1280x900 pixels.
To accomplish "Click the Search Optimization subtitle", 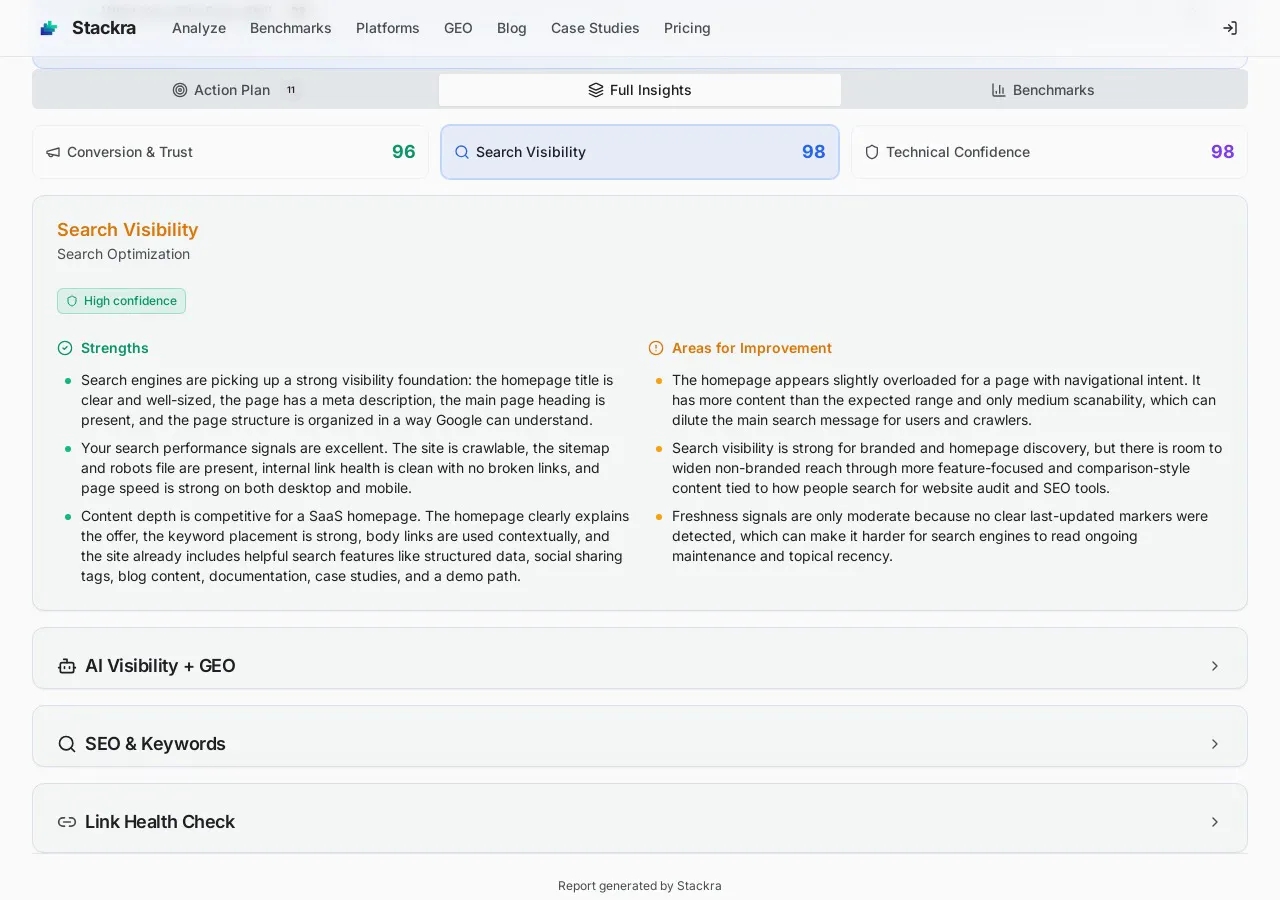I will tap(123, 254).
